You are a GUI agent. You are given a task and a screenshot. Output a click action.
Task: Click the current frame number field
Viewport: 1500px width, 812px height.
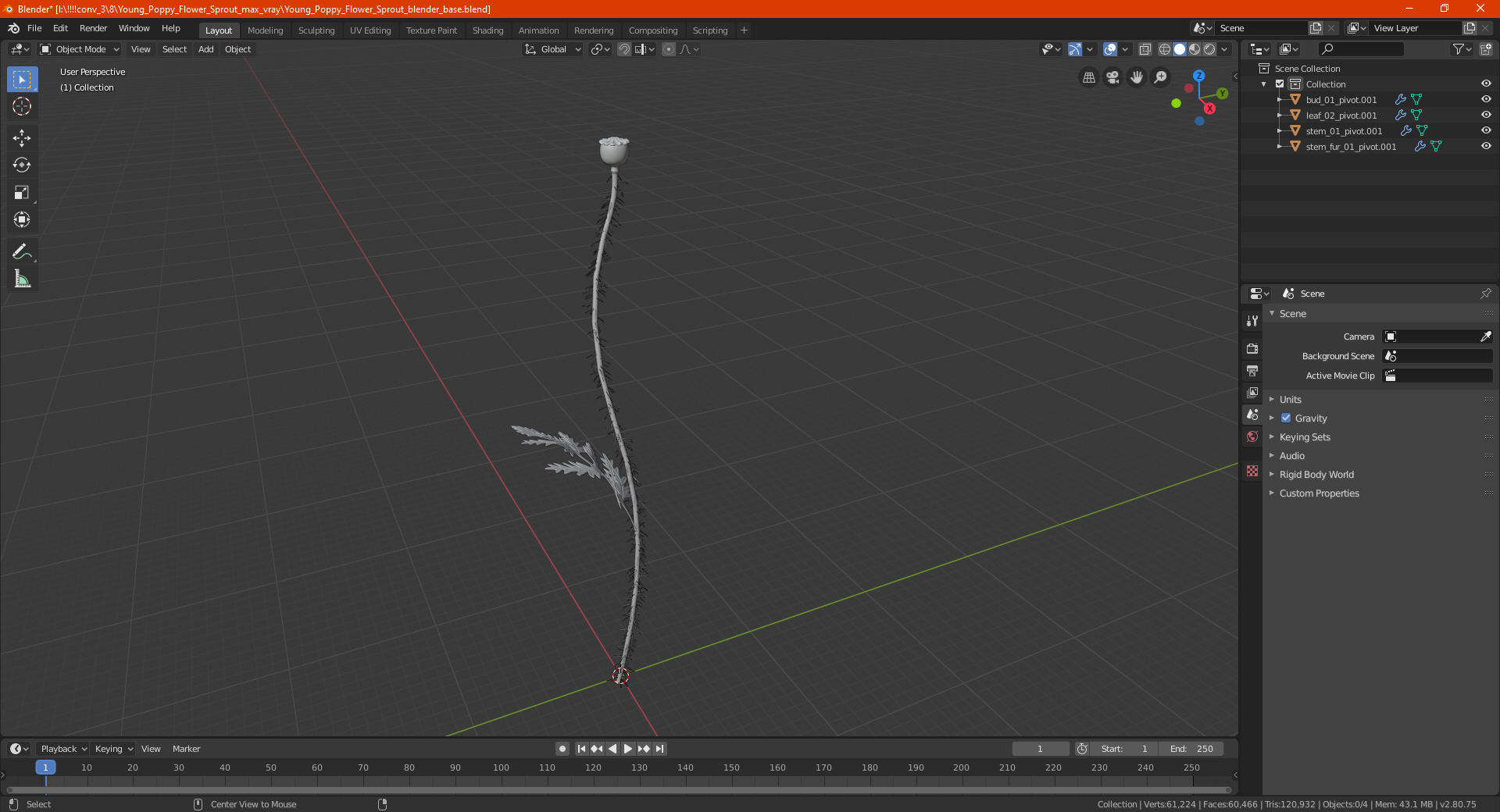click(x=1040, y=749)
